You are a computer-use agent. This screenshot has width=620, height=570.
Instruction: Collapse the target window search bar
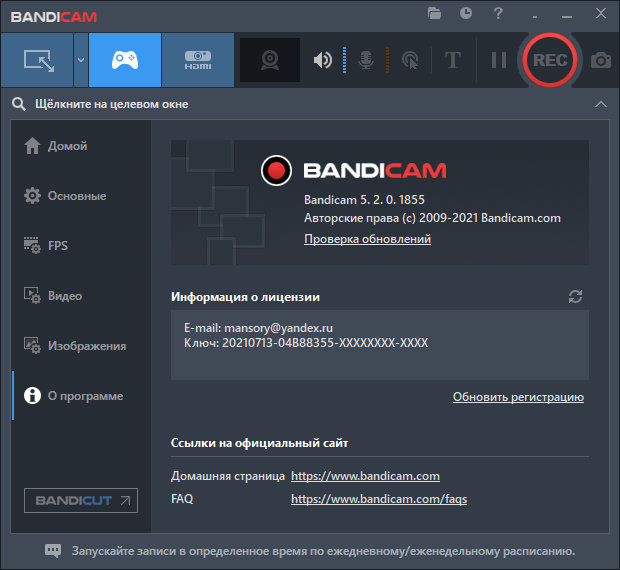[x=600, y=104]
